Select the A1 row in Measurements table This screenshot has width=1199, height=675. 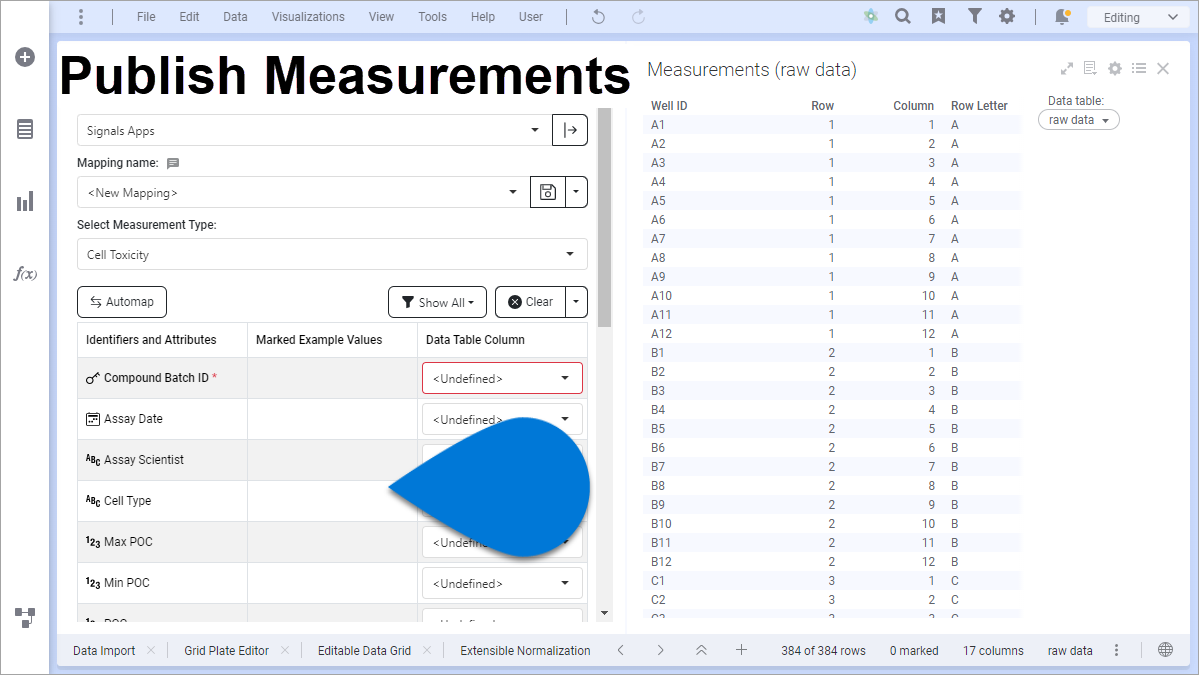click(x=832, y=125)
